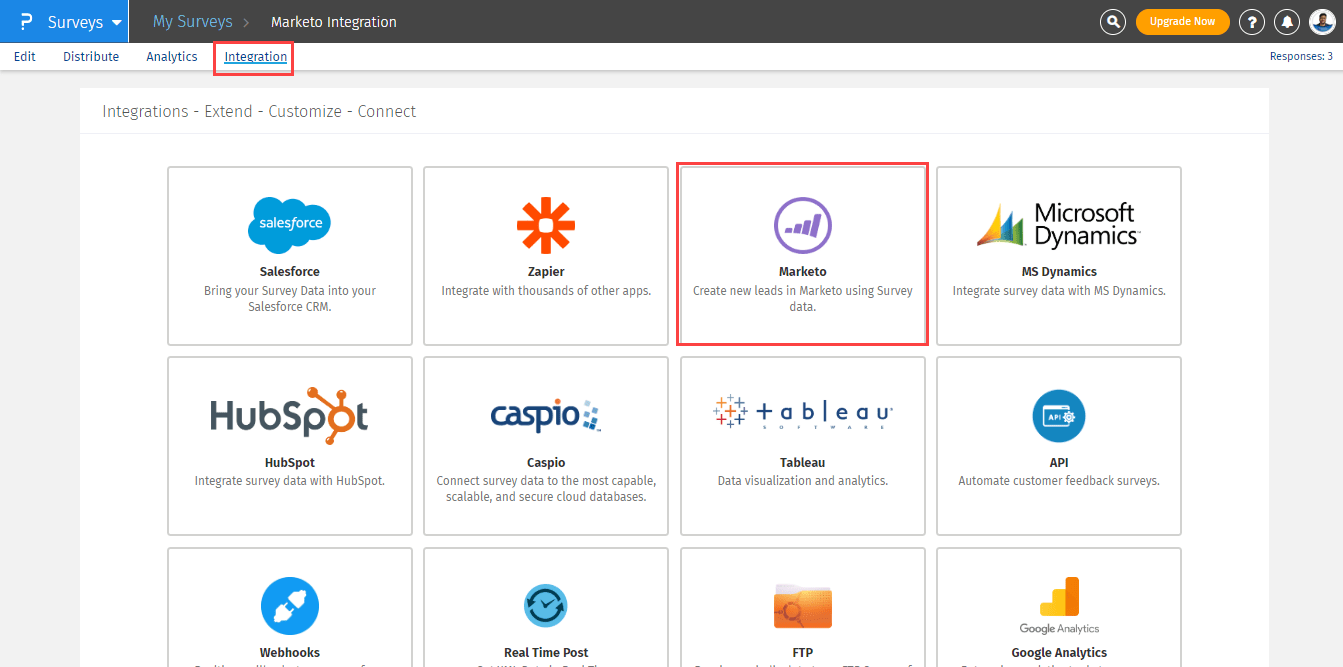Click the Salesforce cloud logo
Screen dimensions: 1343x667
[x=289, y=225]
